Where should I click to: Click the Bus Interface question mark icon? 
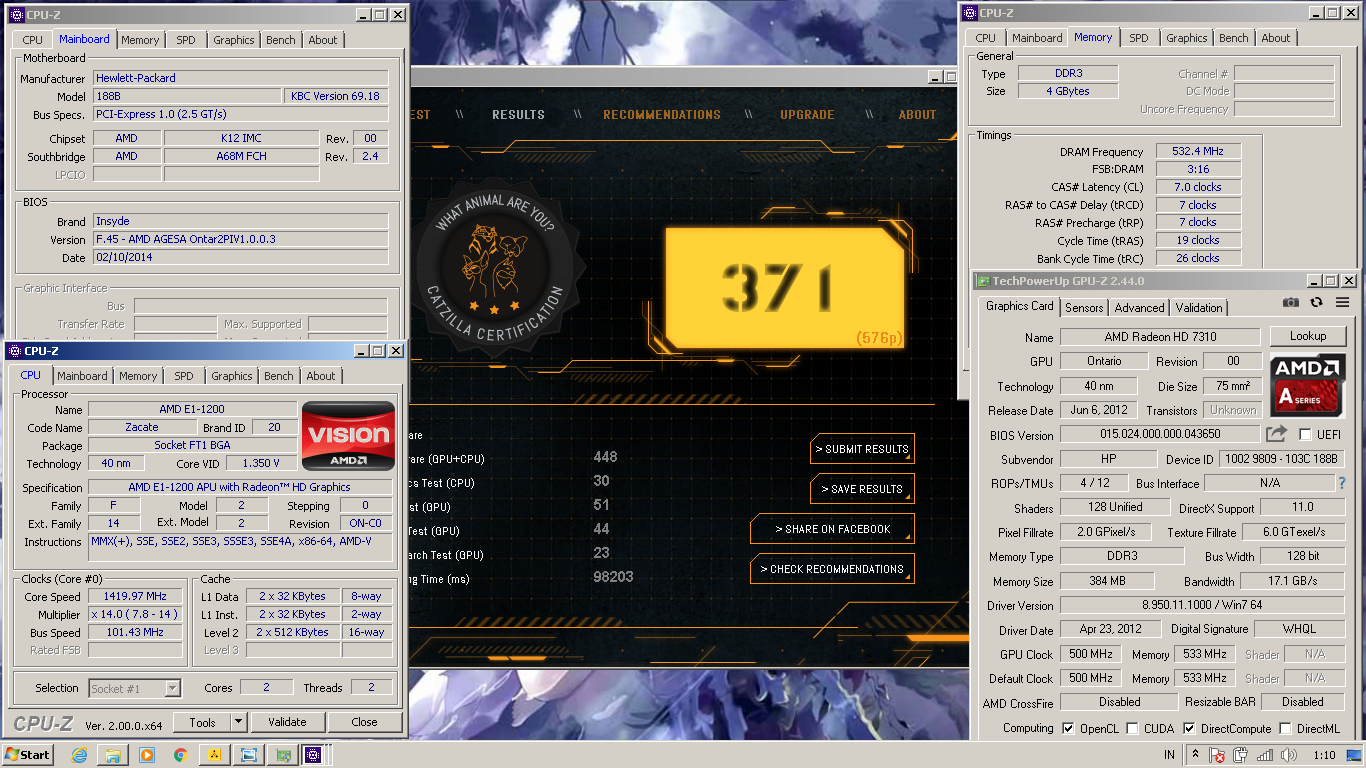(x=1341, y=483)
